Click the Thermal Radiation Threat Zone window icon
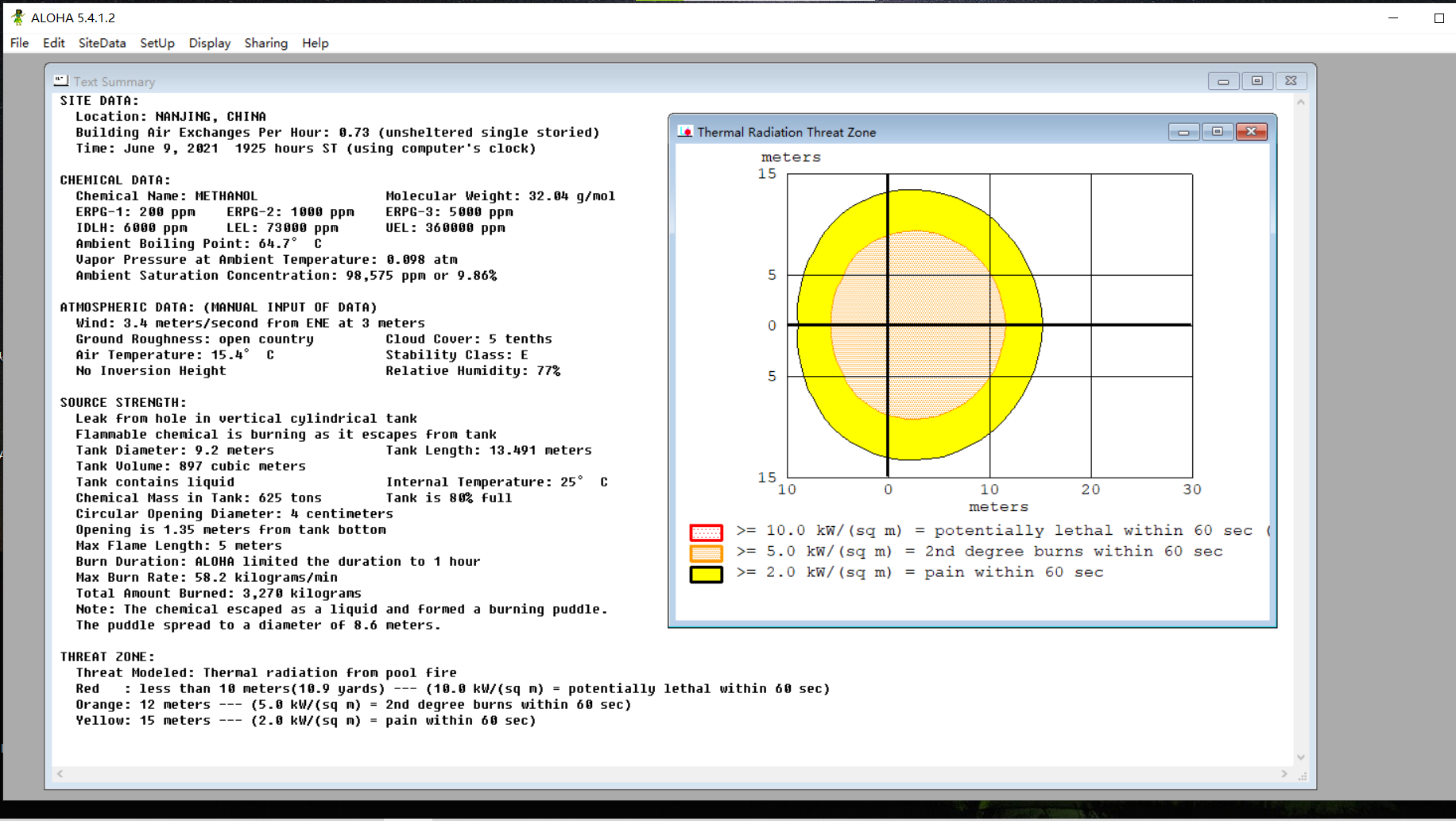 tap(685, 132)
